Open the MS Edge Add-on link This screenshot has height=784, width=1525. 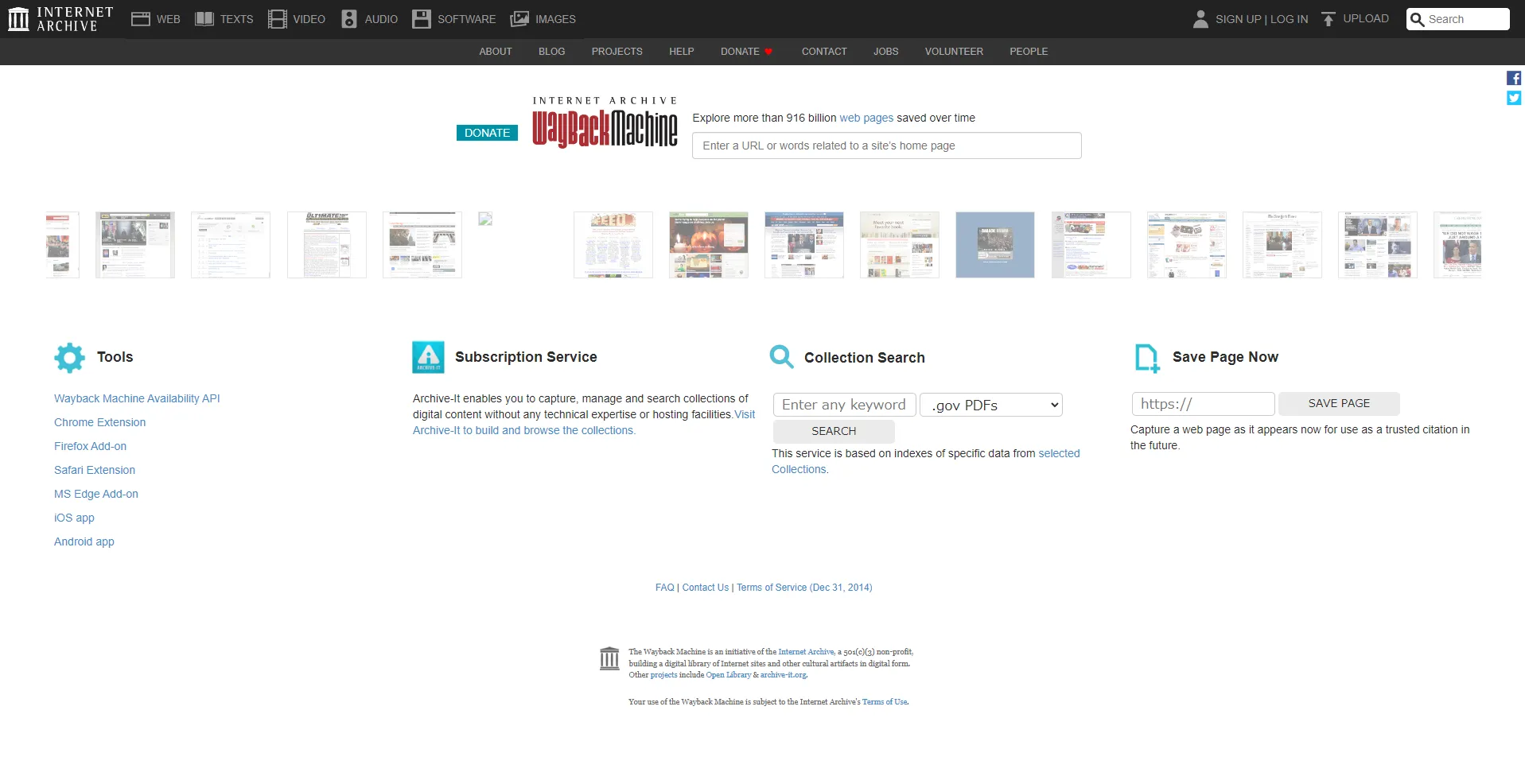point(96,494)
